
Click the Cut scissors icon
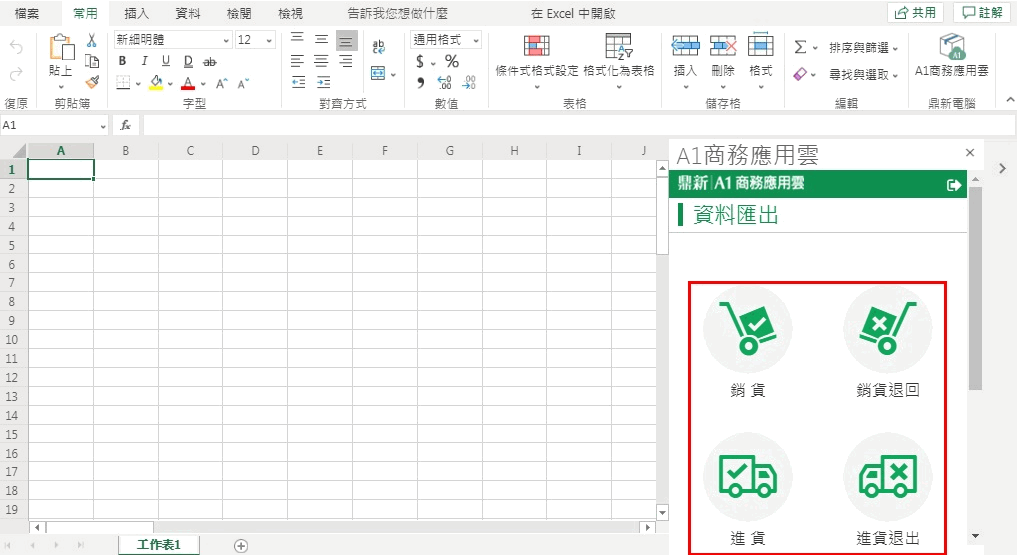(91, 40)
